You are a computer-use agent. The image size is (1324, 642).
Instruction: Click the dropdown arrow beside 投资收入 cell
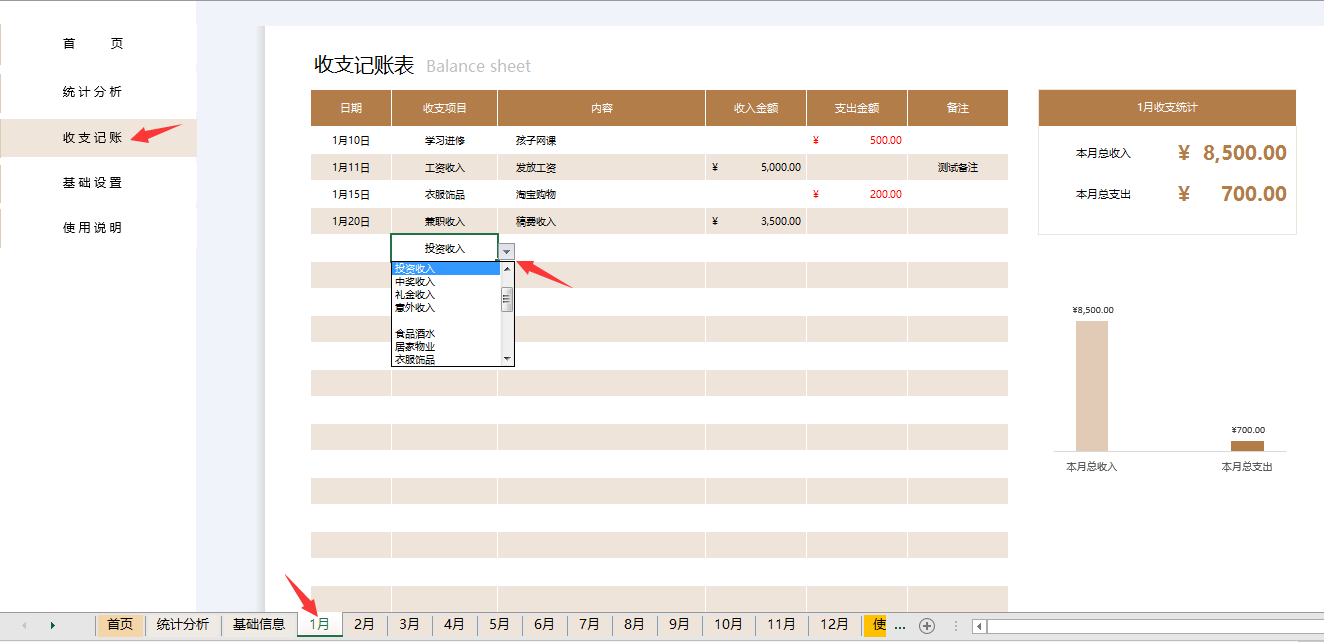pos(506,251)
